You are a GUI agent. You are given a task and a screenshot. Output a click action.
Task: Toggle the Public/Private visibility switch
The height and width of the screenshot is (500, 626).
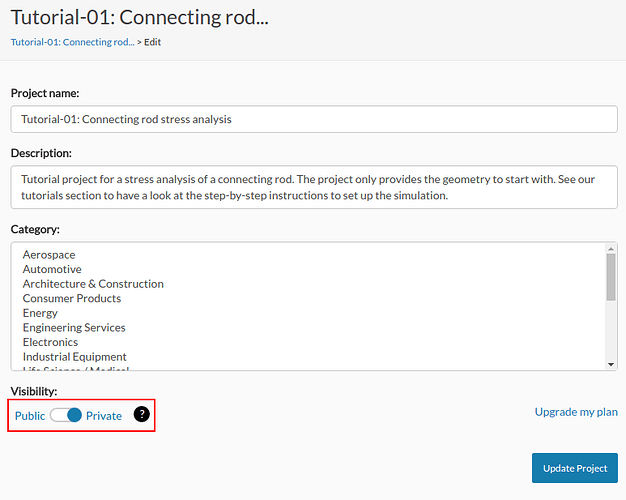[x=66, y=415]
